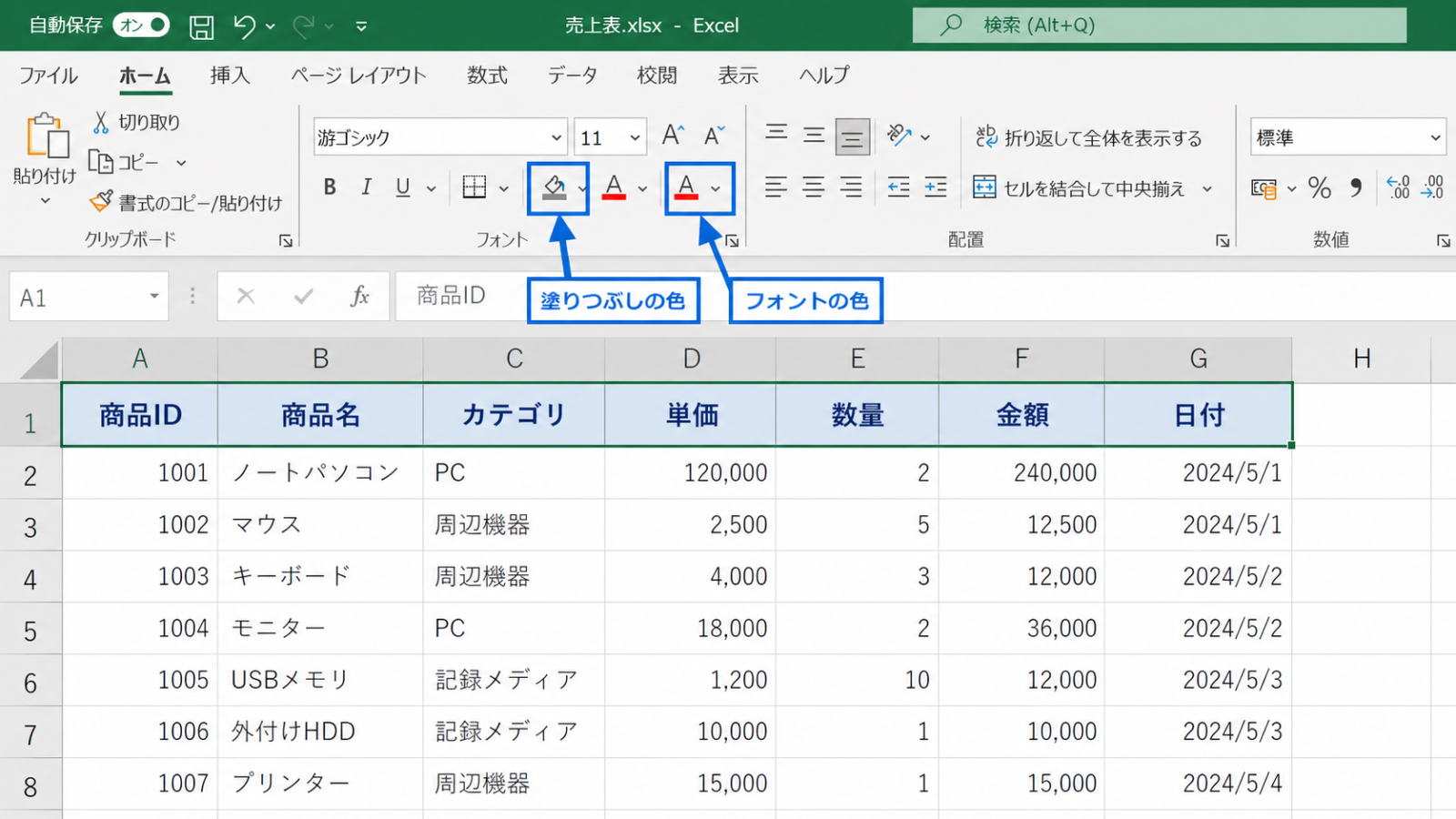Expand Merge and Center options arrow
The height and width of the screenshot is (819, 1456).
[1208, 189]
